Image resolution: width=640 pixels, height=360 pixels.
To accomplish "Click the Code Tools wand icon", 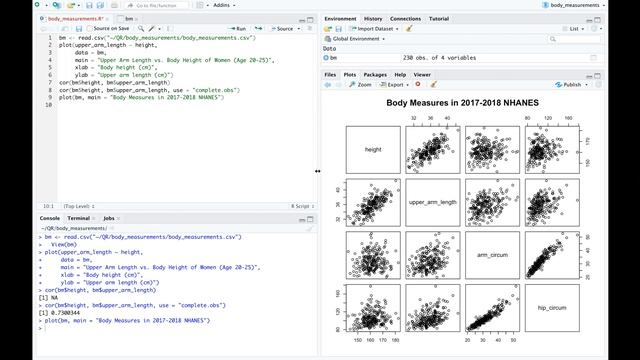I will pyautogui.click(x=152, y=29).
